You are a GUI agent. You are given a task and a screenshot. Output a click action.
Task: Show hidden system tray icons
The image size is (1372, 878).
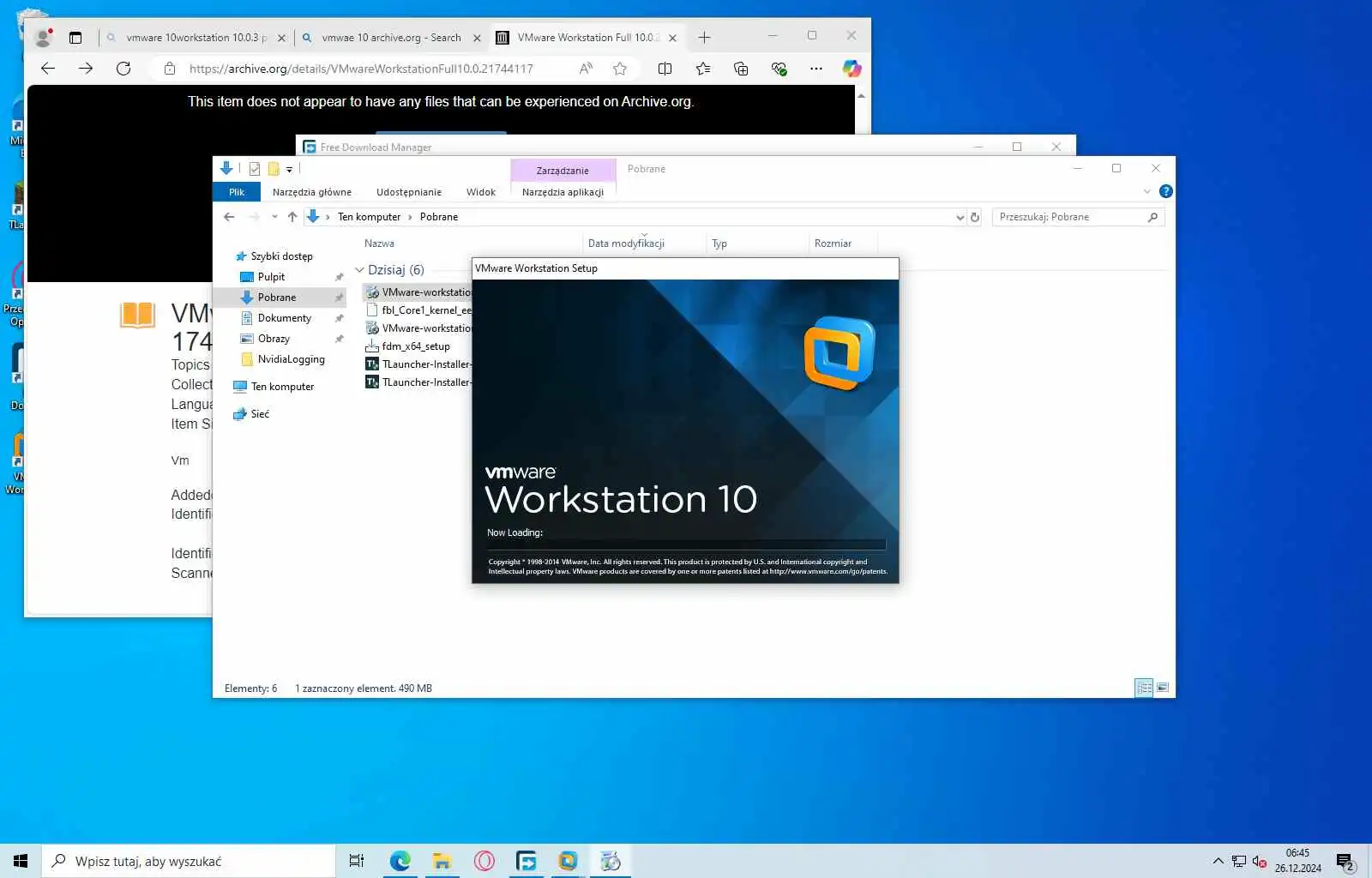point(1218,861)
